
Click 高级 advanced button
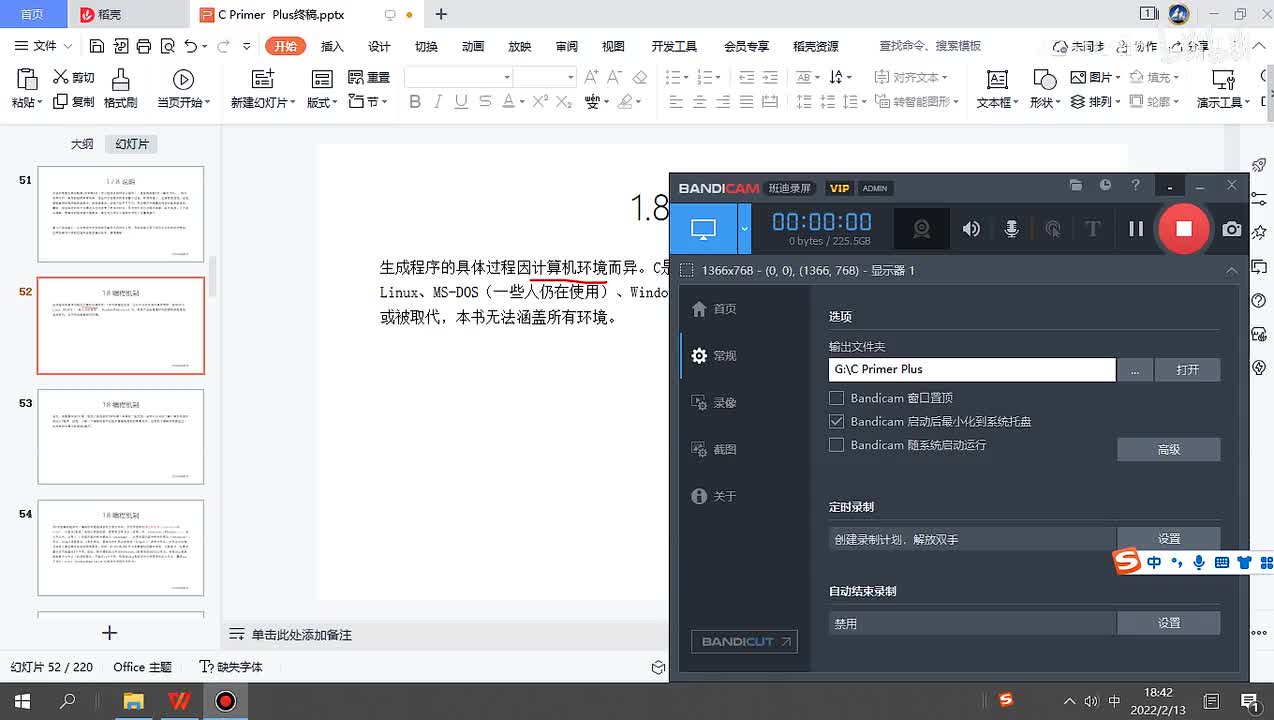tap(1169, 450)
